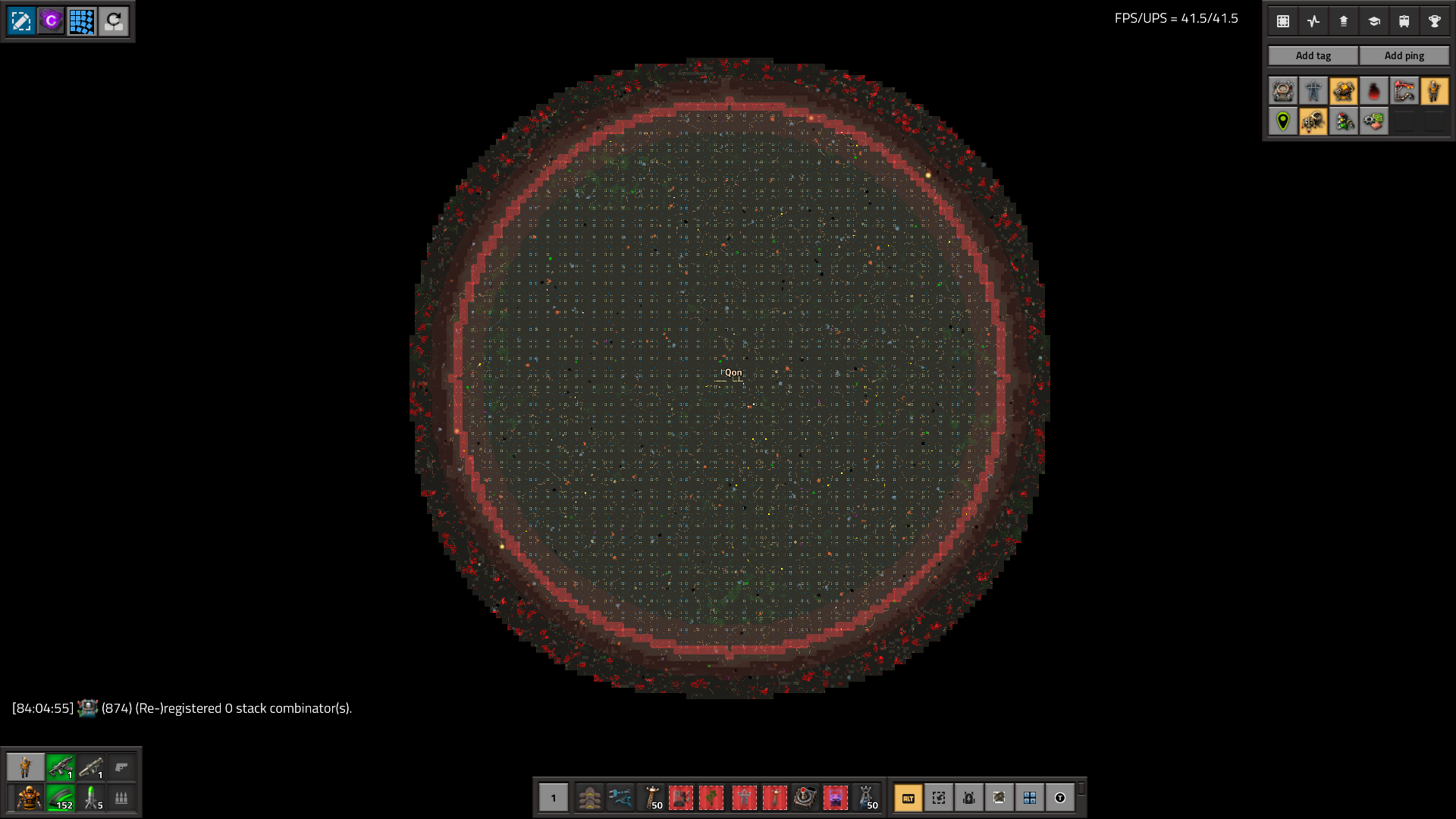Open the achievements trophy icon
The width and height of the screenshot is (1456, 819).
point(1434,21)
